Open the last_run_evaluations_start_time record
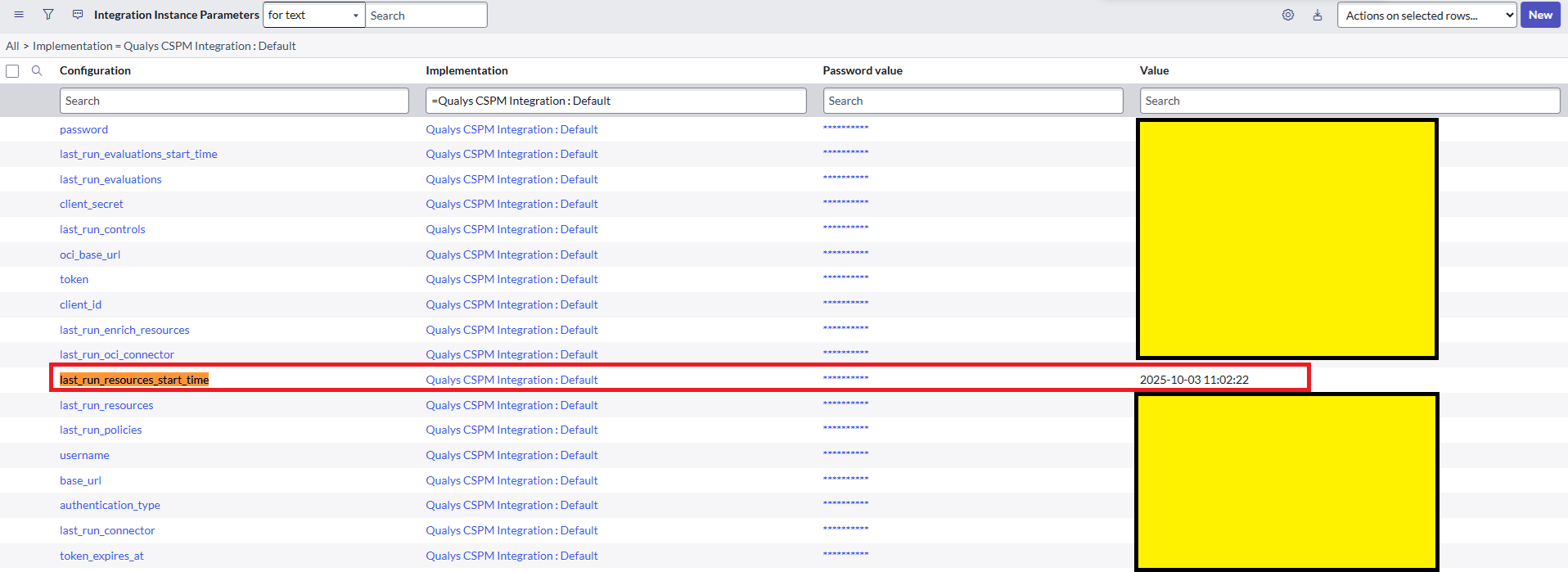 [x=138, y=154]
